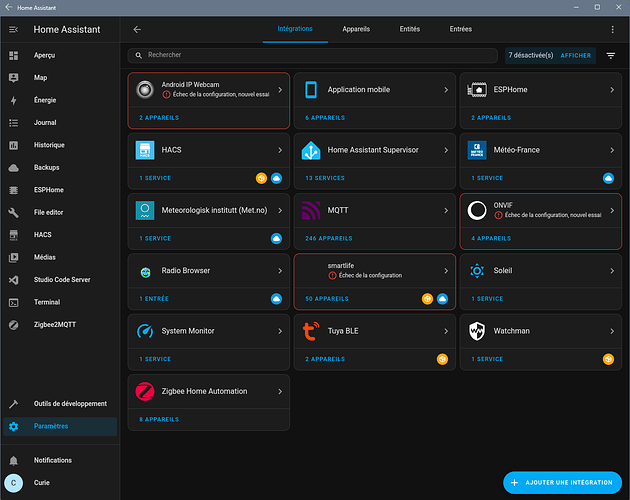
Task: Open 4 APPAREILS link on ONVIF
Action: (491, 238)
